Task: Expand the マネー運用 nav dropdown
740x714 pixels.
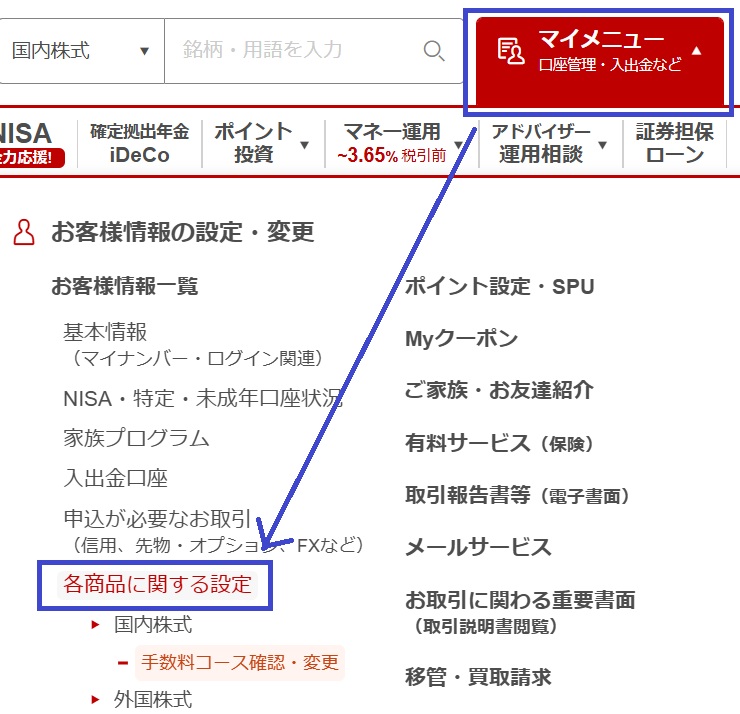Action: [458, 145]
